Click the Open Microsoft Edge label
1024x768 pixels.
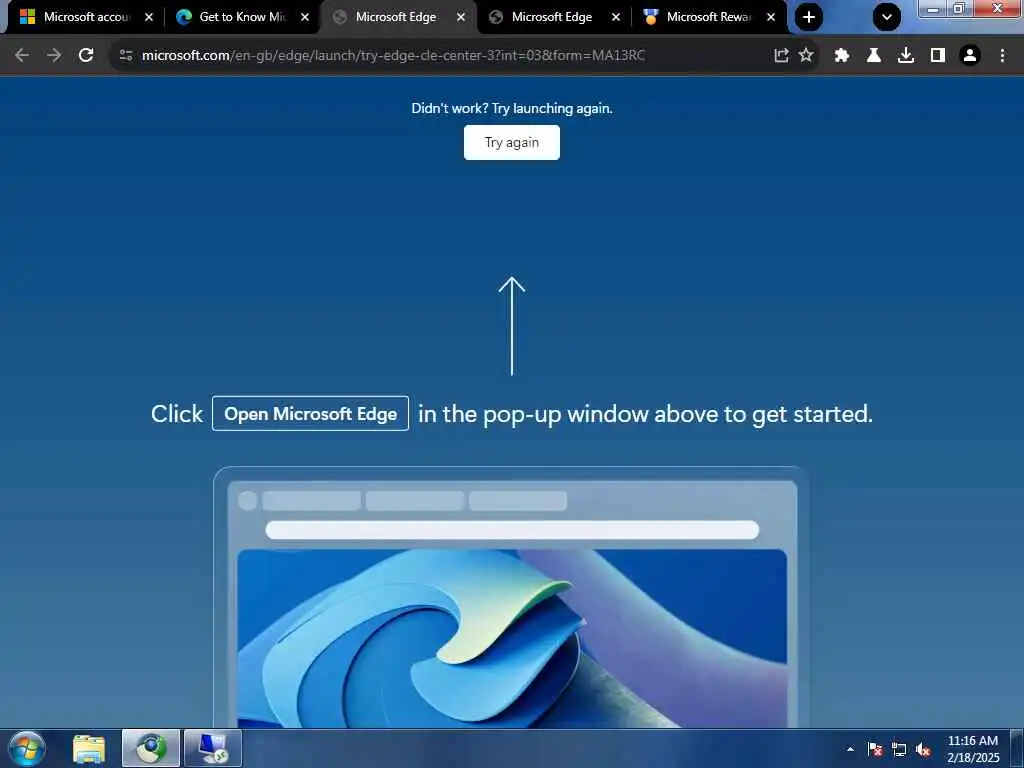coord(310,413)
